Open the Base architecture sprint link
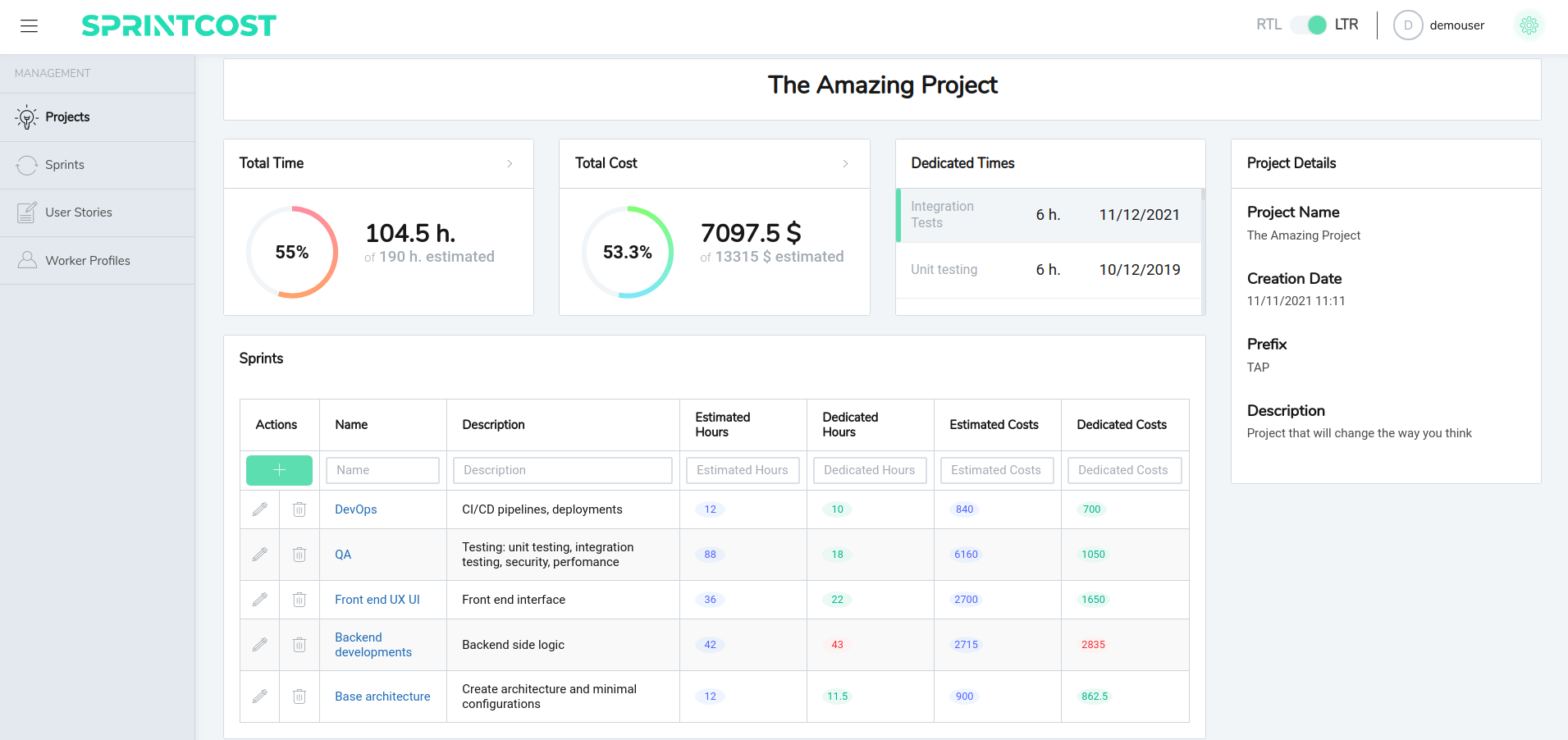The image size is (1568, 740). point(382,697)
